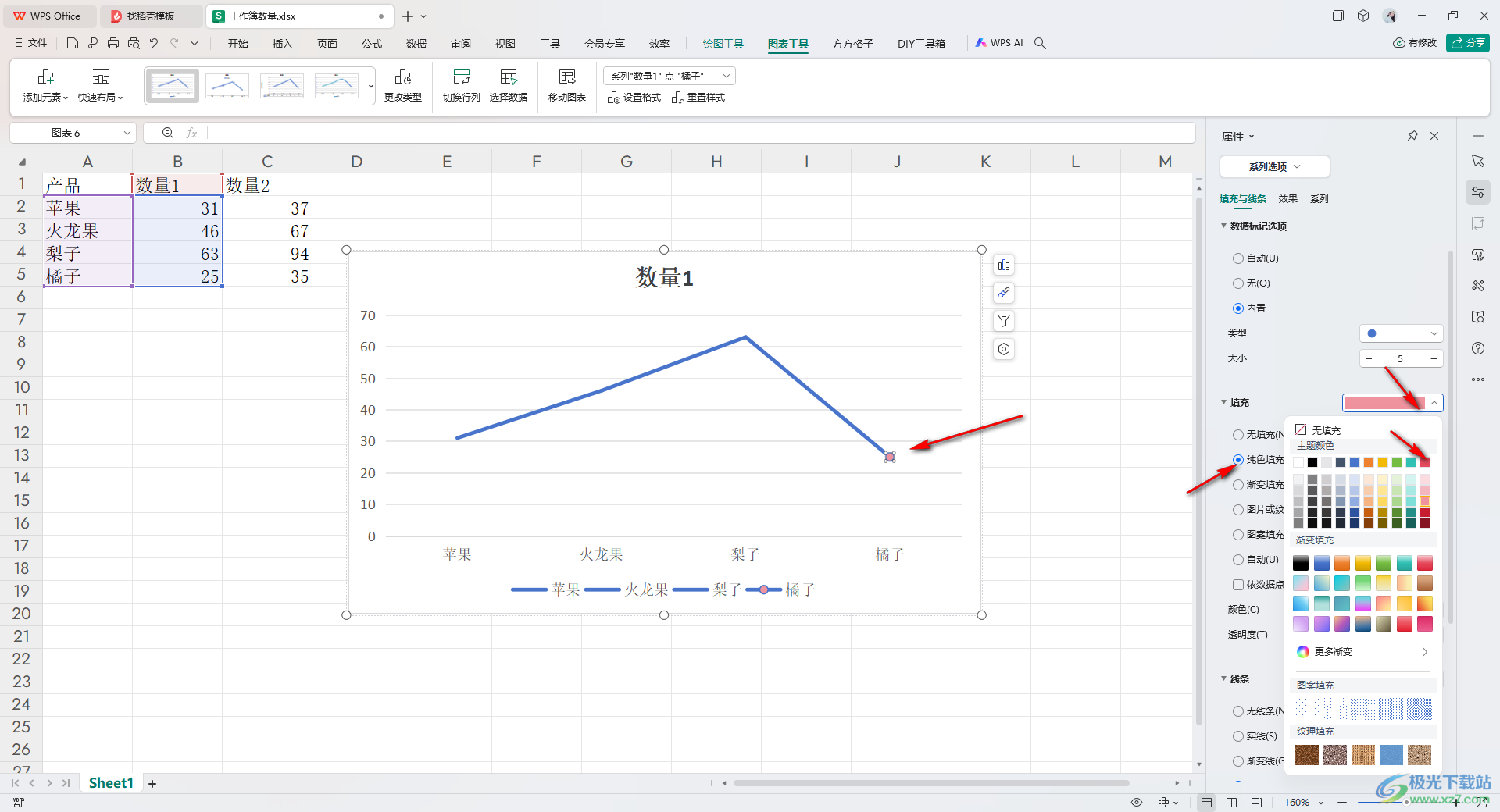Open the Name Box dropdown 图表 6
Screen dimensions: 1500x812
[x=127, y=133]
